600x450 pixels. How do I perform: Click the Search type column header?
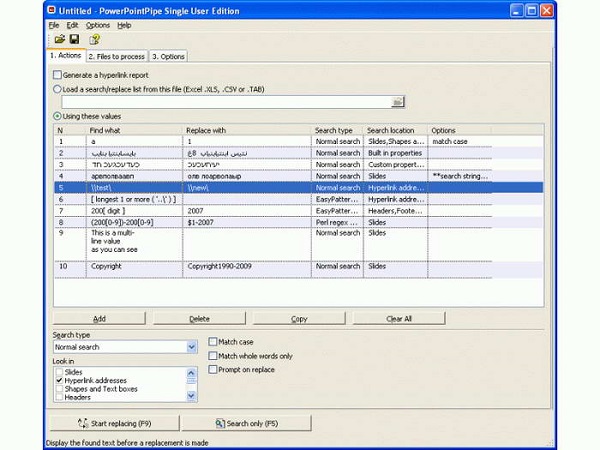[x=338, y=130]
